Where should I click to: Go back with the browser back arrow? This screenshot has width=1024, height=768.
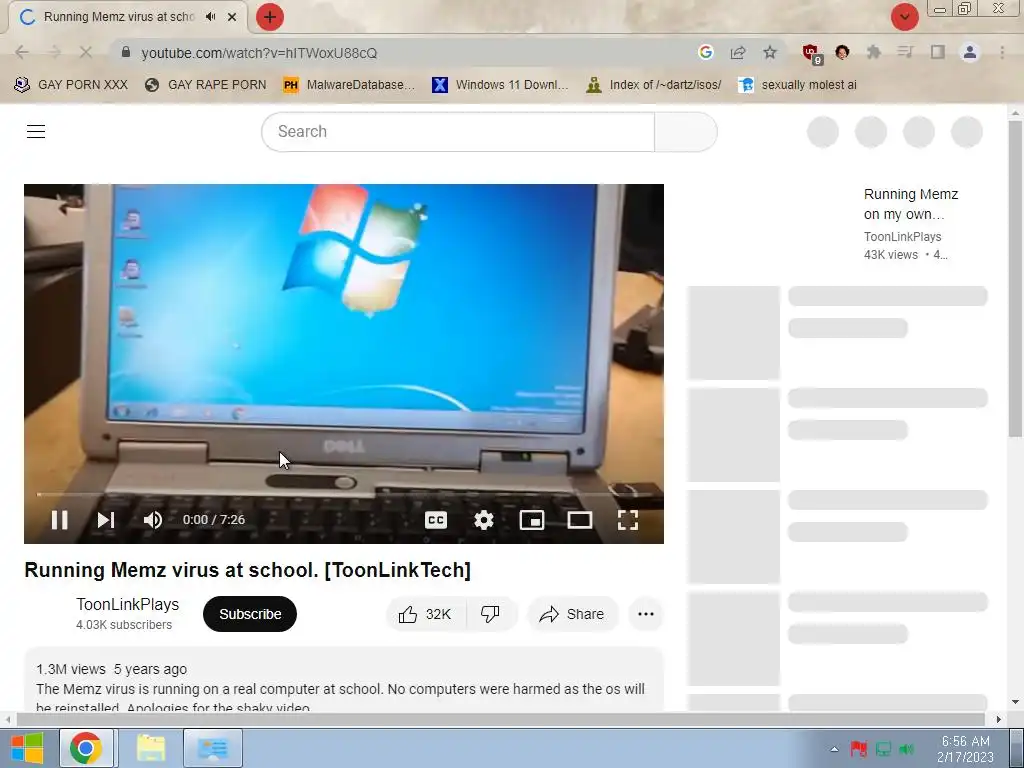(22, 52)
